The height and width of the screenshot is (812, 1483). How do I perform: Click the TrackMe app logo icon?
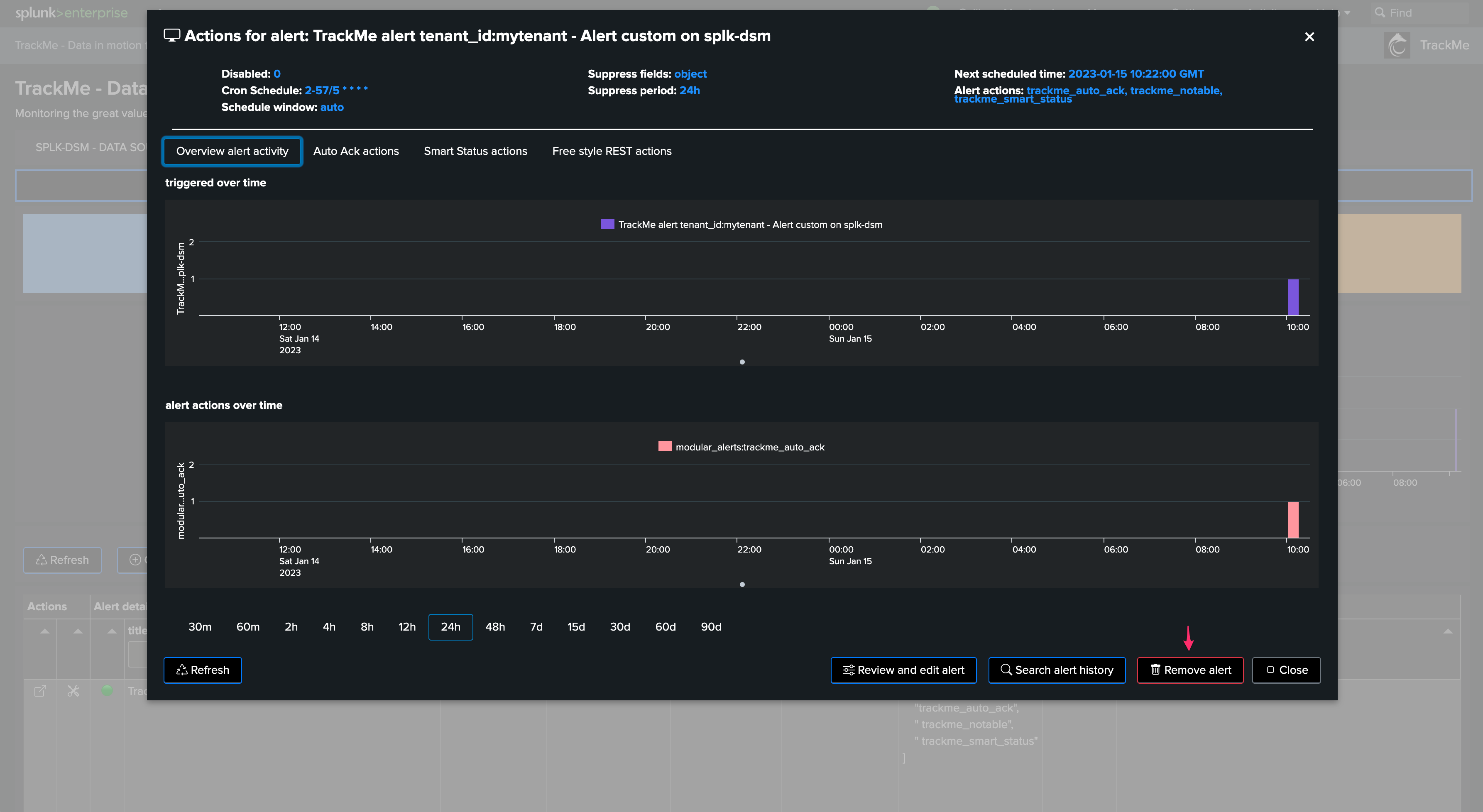[1397, 45]
